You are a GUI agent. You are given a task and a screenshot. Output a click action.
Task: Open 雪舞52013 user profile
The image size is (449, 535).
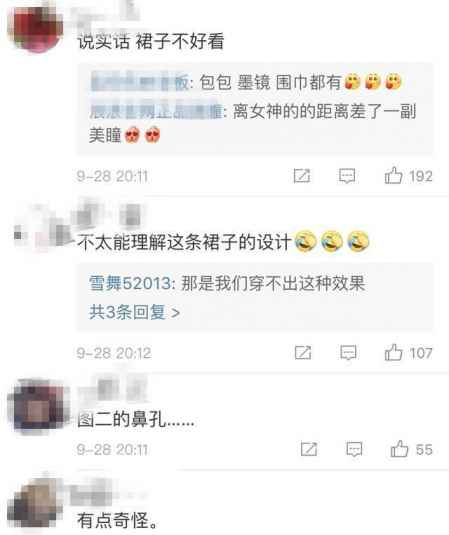coord(130,283)
